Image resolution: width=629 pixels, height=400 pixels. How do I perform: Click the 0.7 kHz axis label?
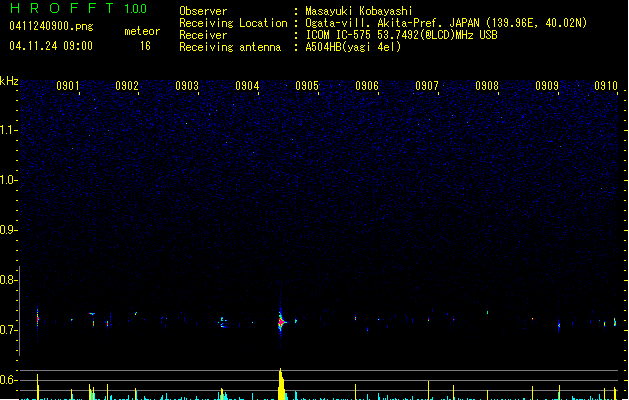(x=8, y=330)
